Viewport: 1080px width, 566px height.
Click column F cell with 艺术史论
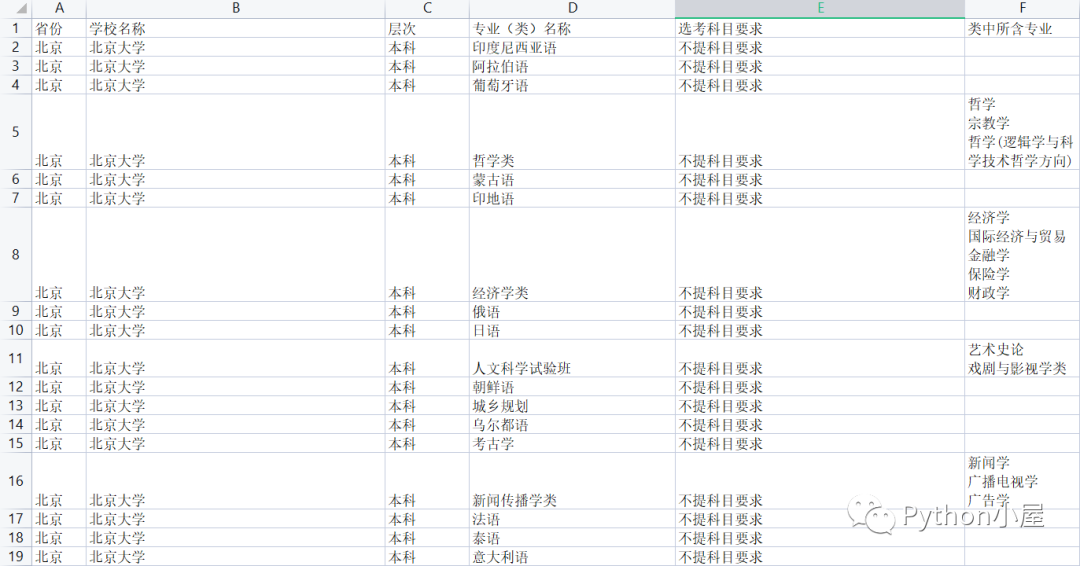[1022, 358]
